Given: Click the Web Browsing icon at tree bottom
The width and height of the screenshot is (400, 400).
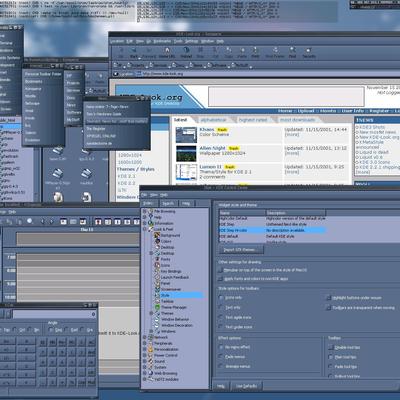Looking at the screenshot, I should click(150, 373).
